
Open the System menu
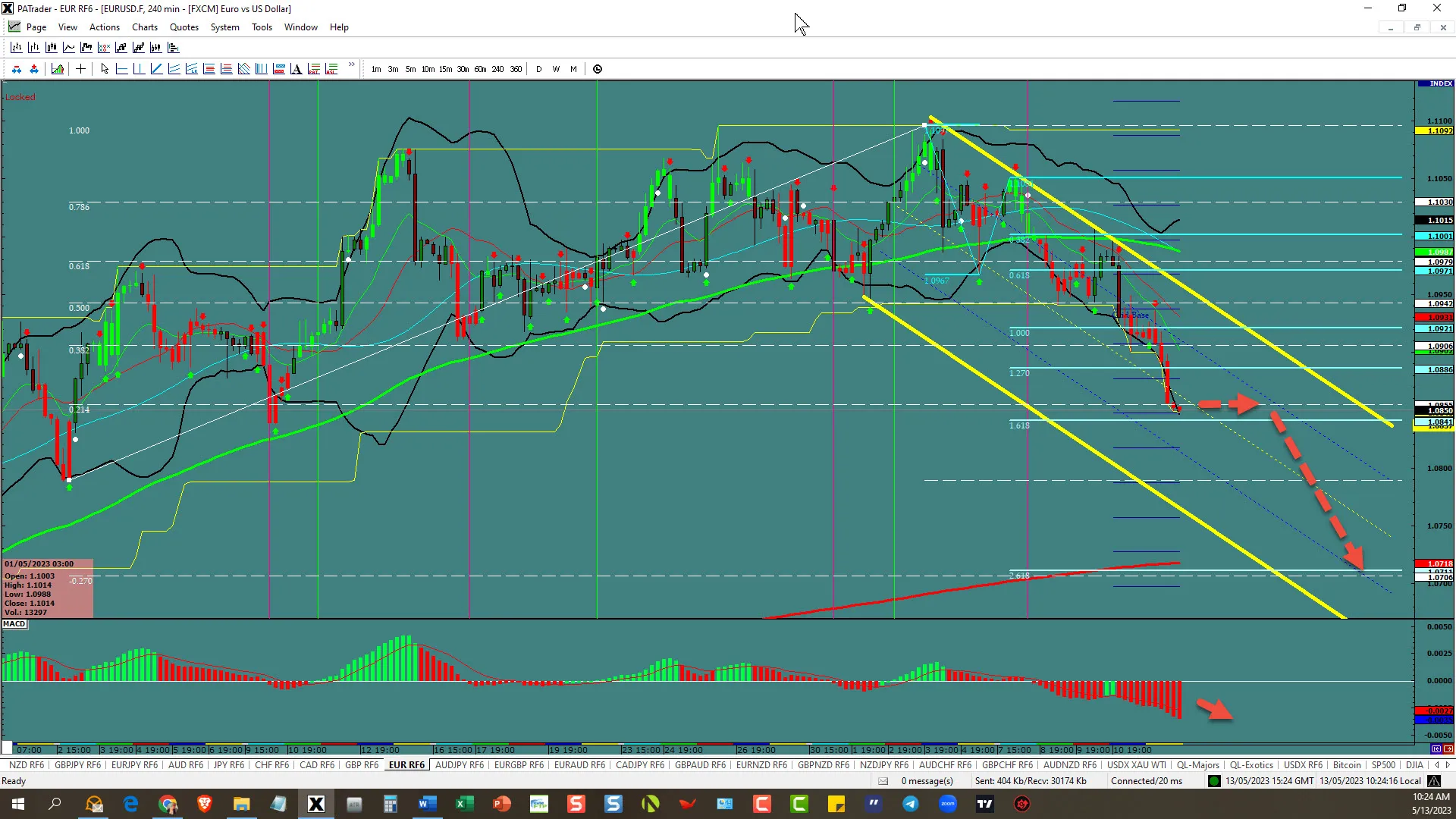tap(224, 27)
